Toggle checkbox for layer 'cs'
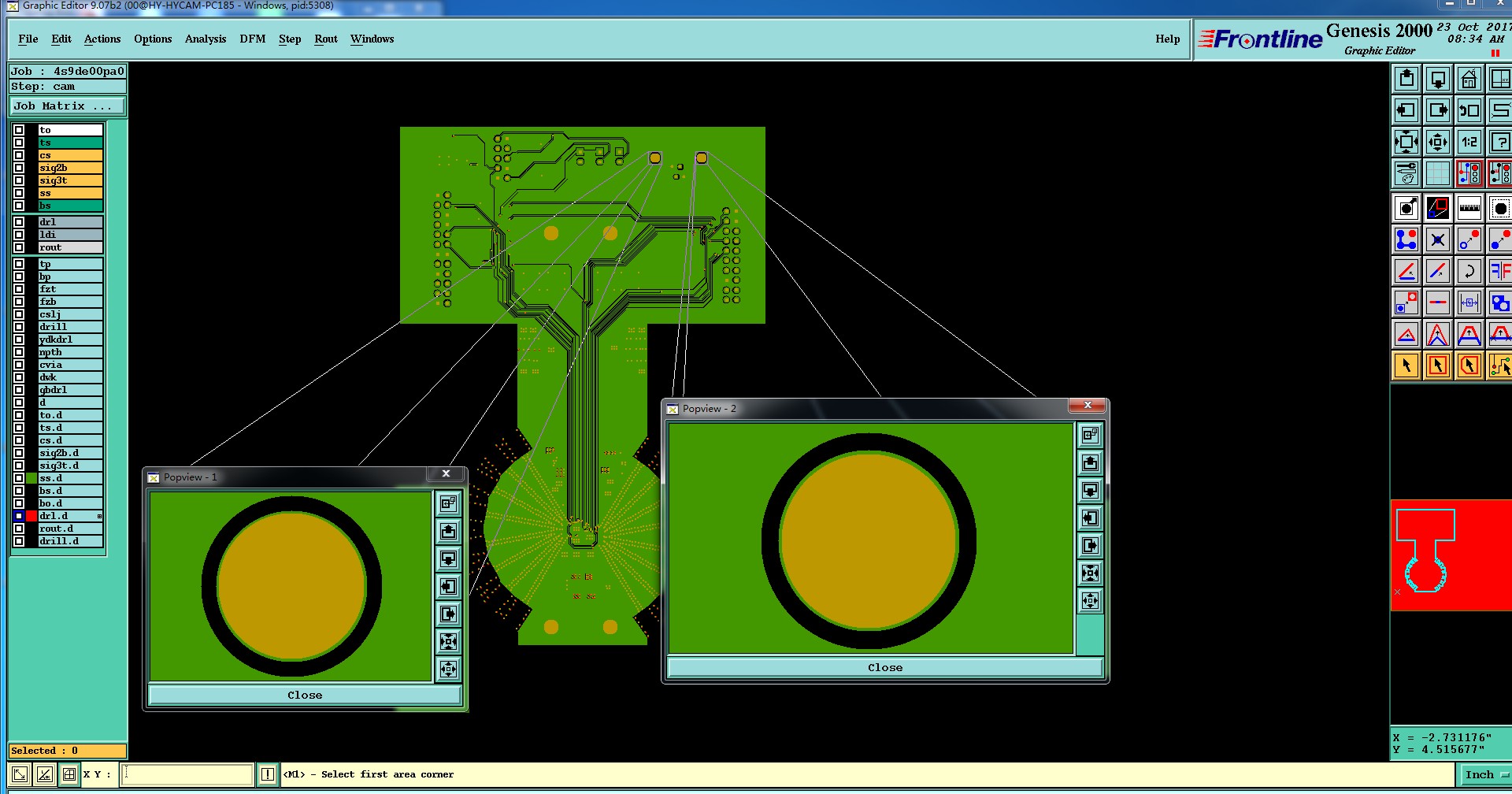The width and height of the screenshot is (1512, 794). tap(19, 155)
